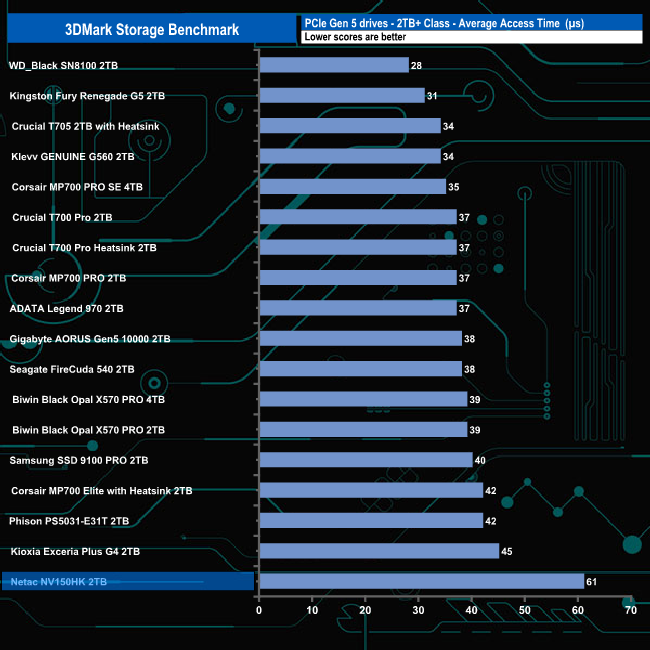
Task: Select the 'Klevv GENUINE G560 2TB' label
Action: click(x=73, y=157)
